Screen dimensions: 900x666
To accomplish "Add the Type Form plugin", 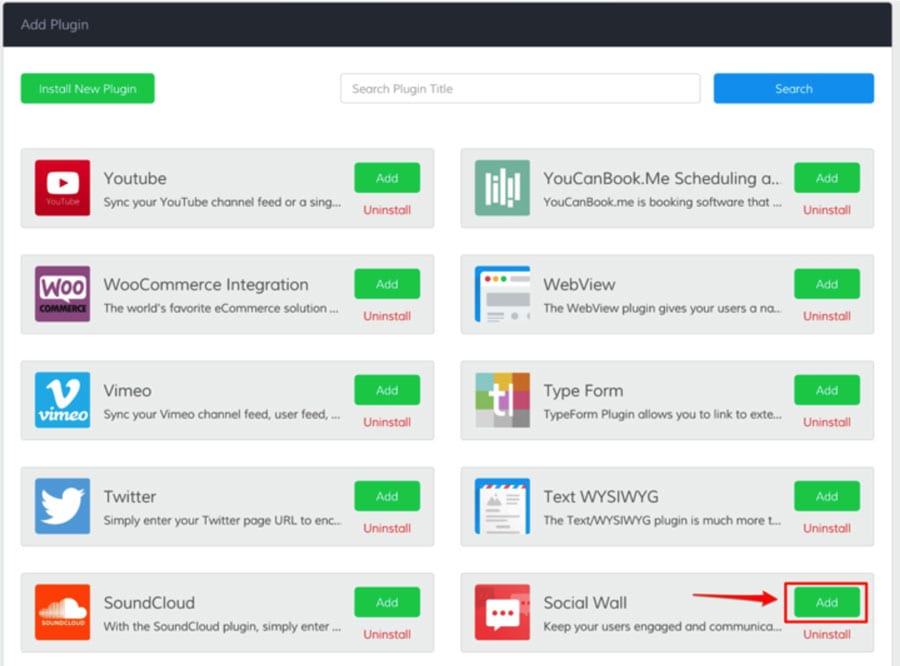I will (827, 390).
